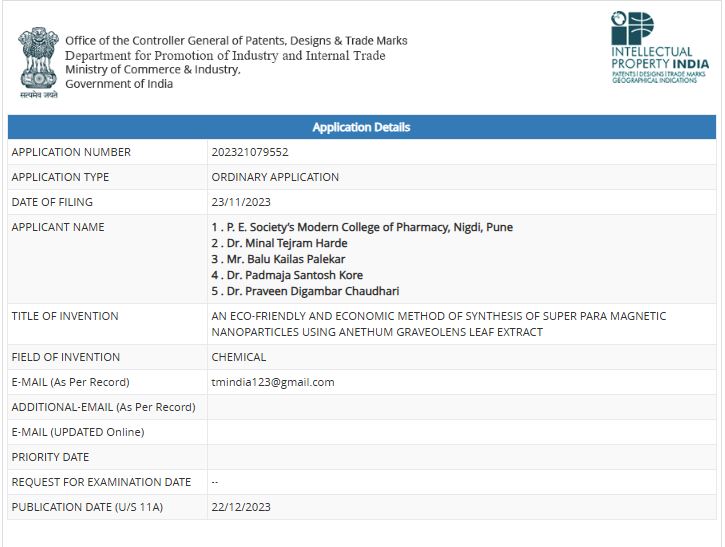Select filing date 23/11/2023
Viewport: 725px width, 547px height.
tap(241, 202)
